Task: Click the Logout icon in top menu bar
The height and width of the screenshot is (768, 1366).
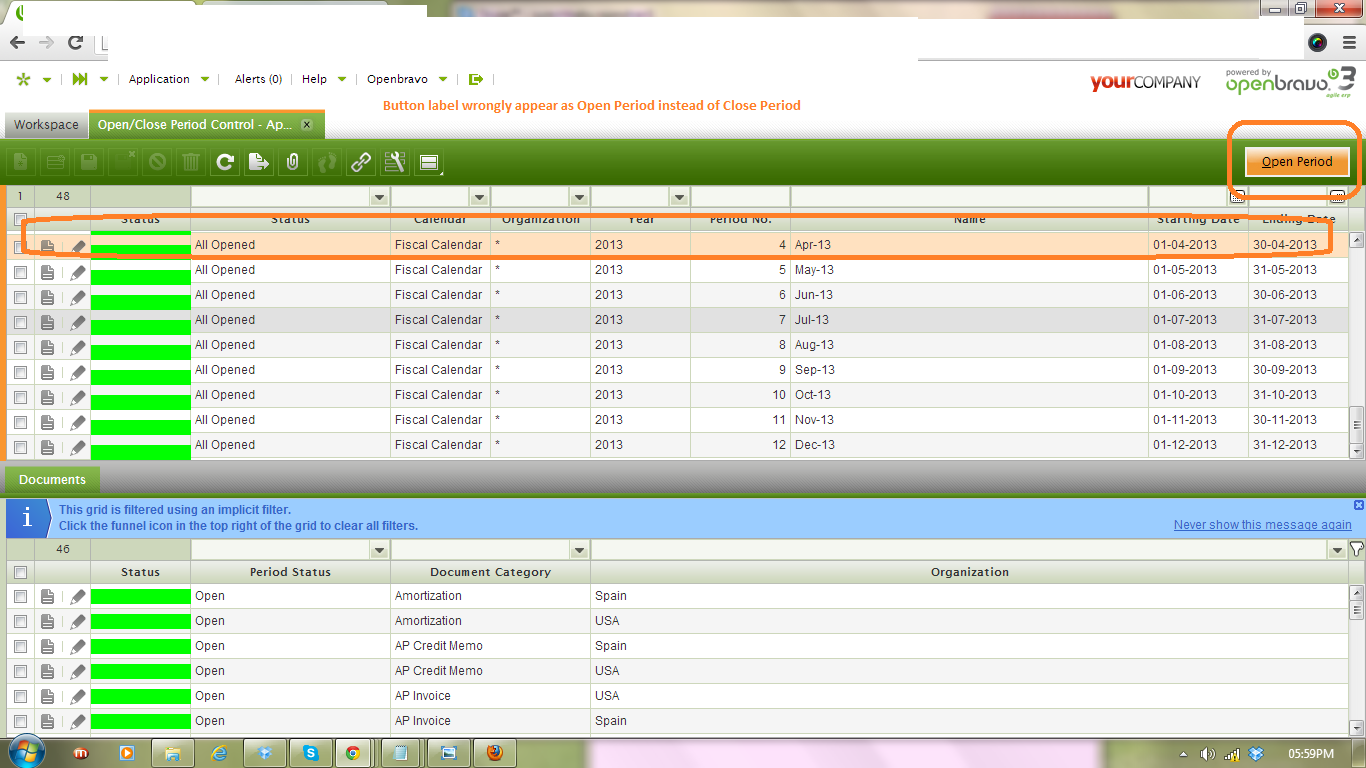Action: [x=476, y=79]
